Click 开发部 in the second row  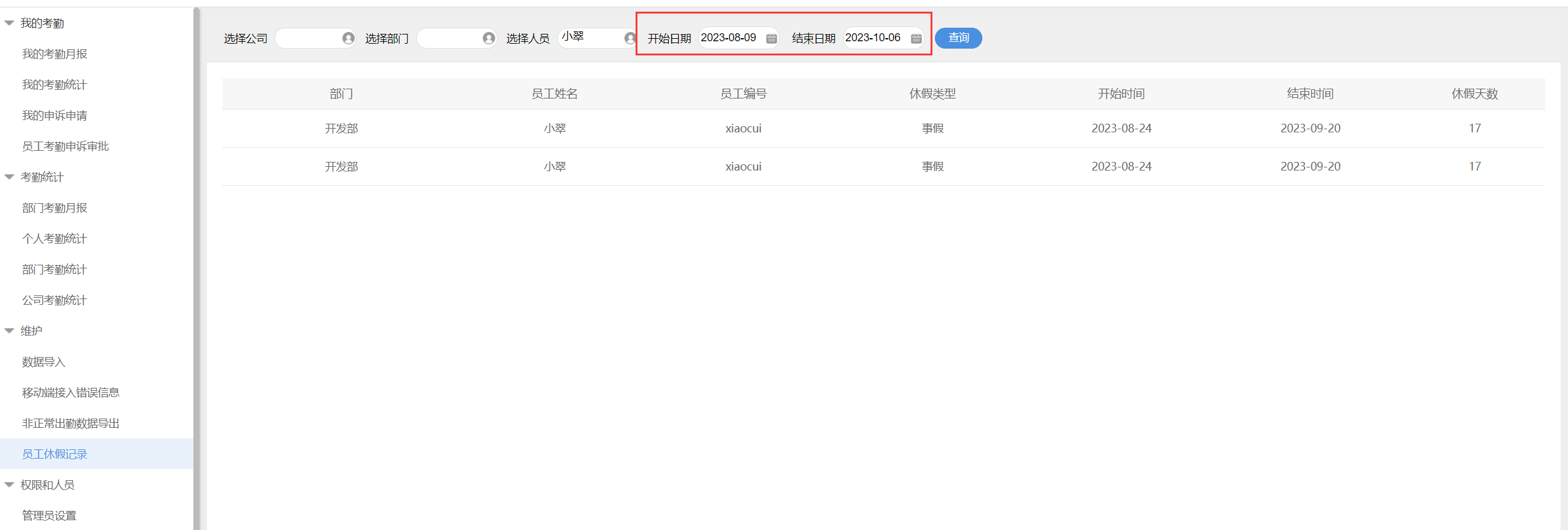tap(341, 167)
